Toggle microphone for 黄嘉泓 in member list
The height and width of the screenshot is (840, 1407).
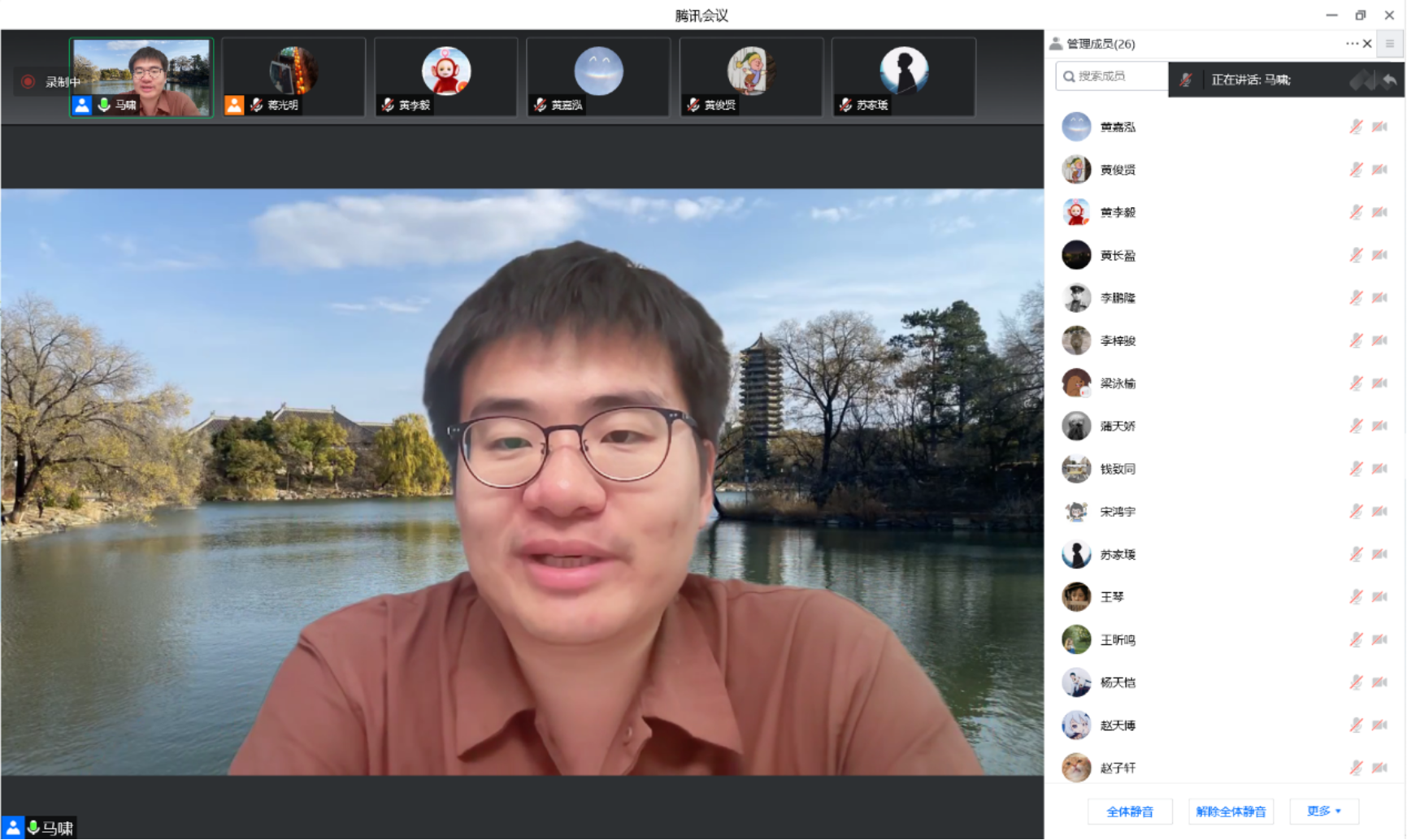[1356, 127]
